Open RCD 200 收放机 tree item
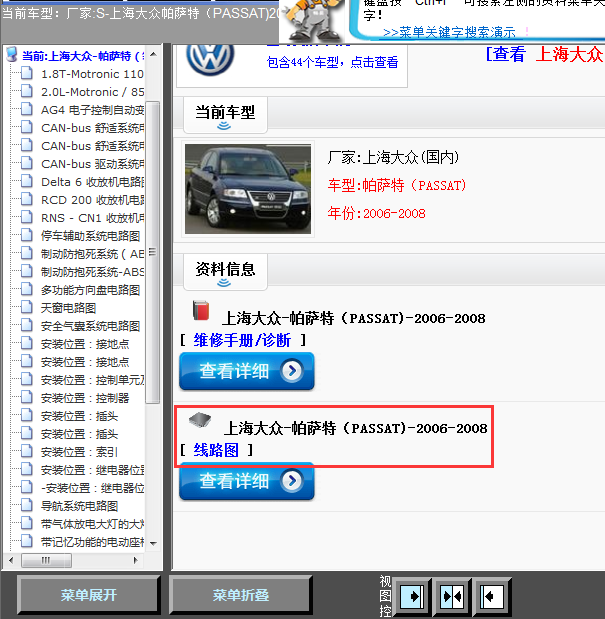 (x=92, y=200)
